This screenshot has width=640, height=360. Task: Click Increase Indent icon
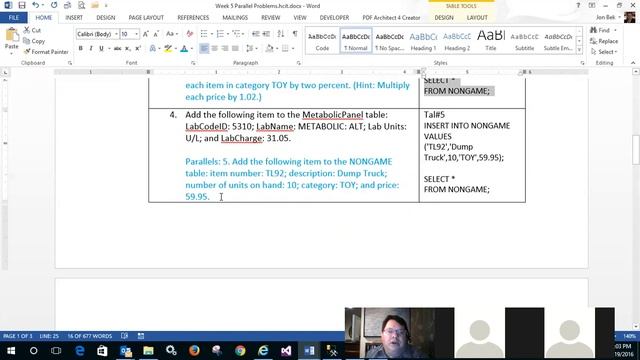(x=266, y=34)
